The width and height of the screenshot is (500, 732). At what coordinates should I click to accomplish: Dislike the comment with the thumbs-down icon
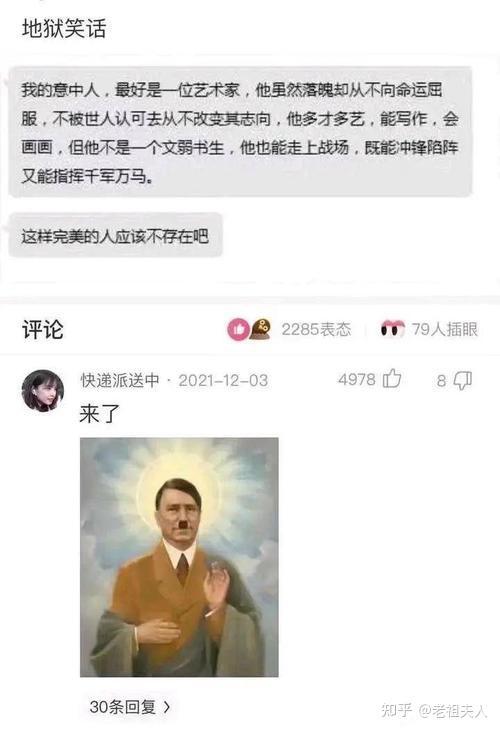coord(463,380)
